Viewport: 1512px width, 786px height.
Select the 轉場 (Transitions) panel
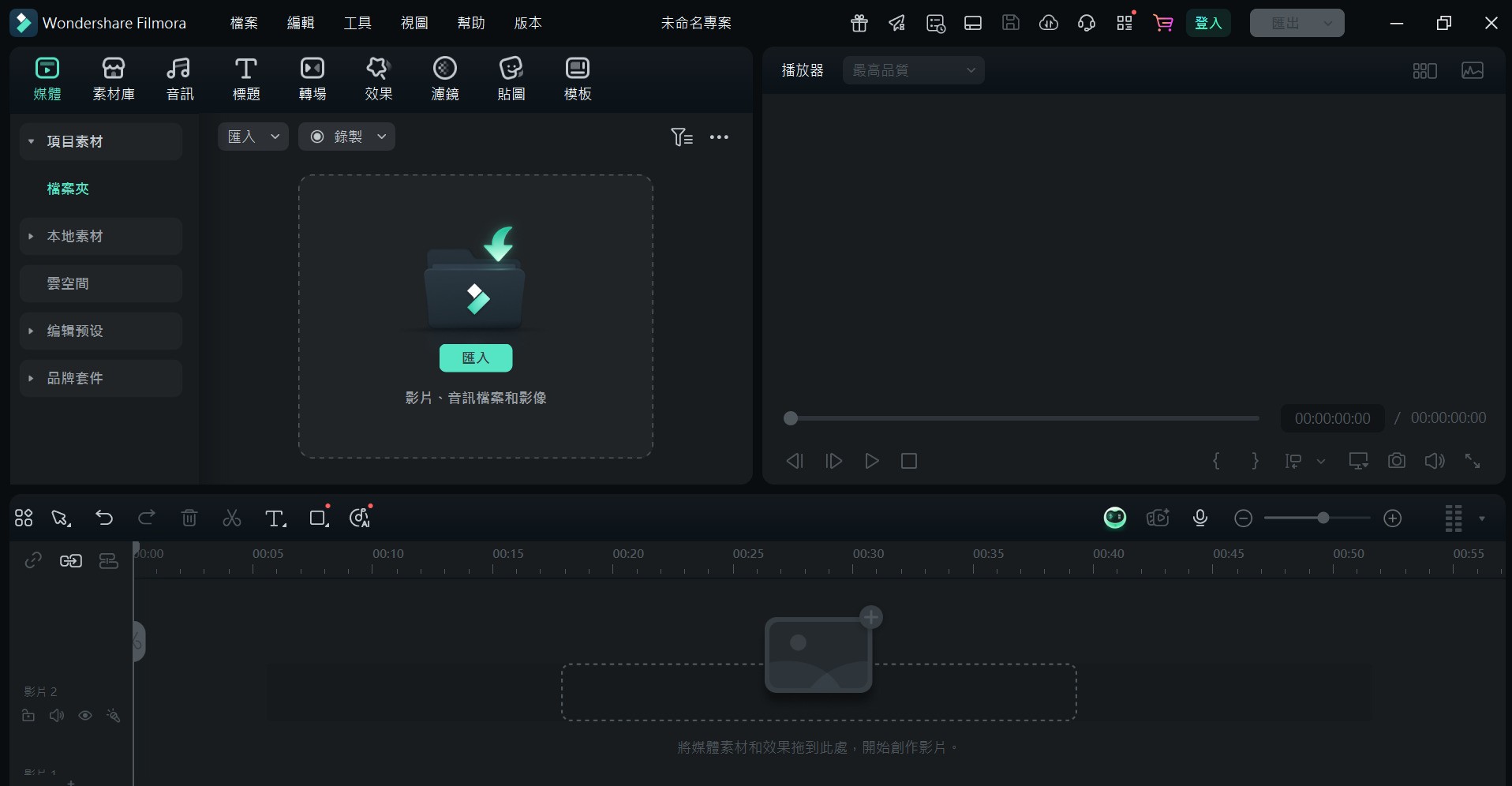coord(311,78)
